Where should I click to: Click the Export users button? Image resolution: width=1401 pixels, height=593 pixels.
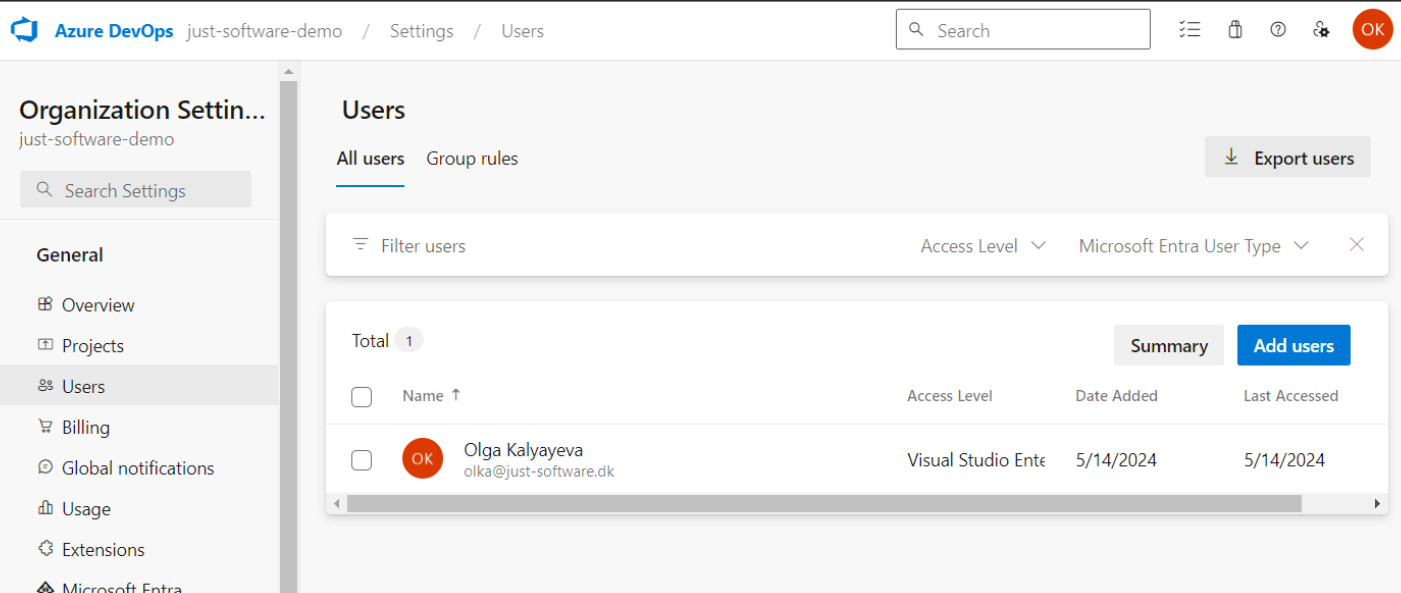1287,157
